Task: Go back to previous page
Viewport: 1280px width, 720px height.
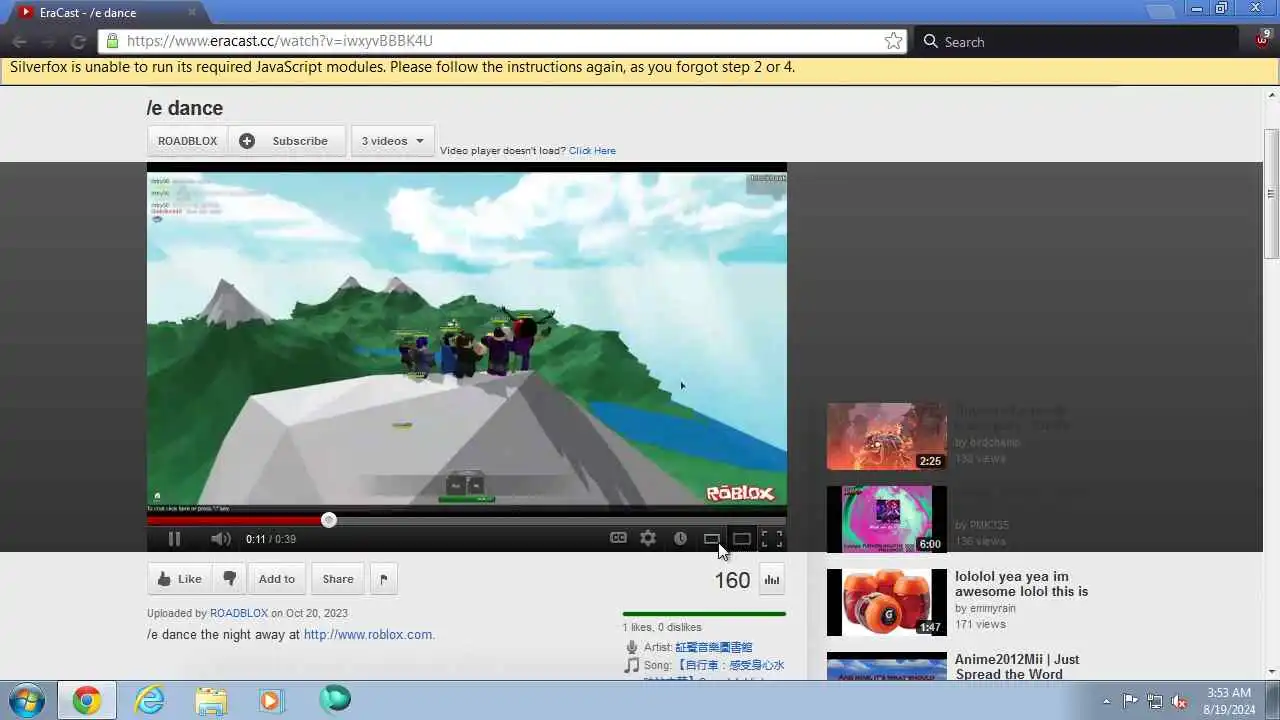Action: click(20, 41)
